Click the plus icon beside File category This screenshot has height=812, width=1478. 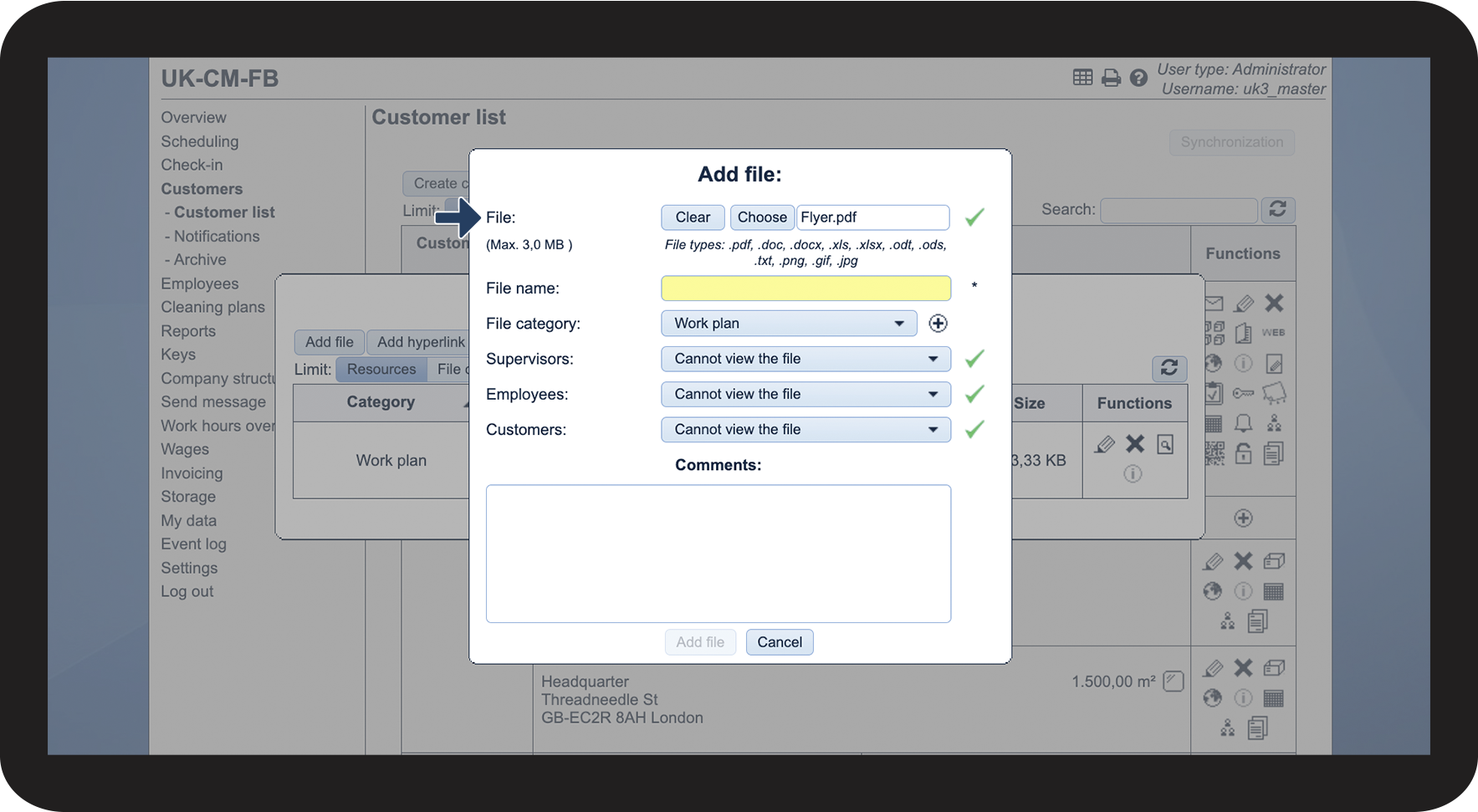pyautogui.click(x=938, y=324)
